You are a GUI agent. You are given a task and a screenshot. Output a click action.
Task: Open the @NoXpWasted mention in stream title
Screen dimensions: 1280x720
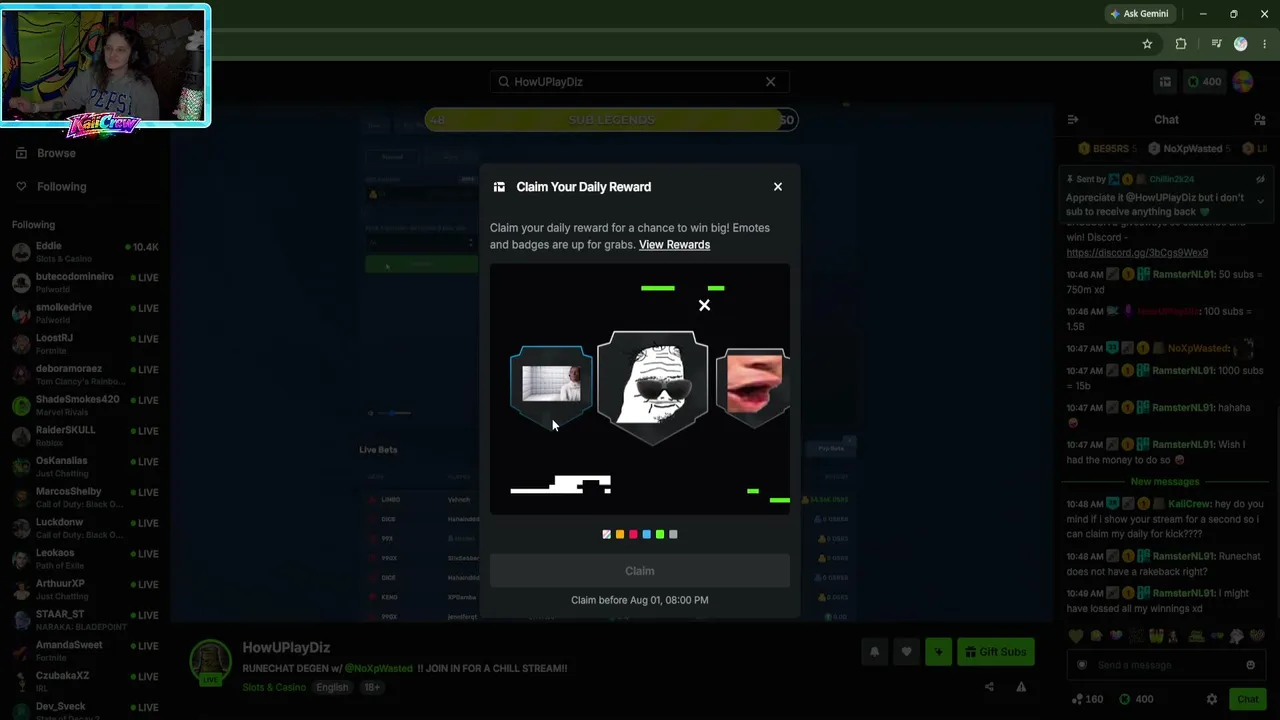pyautogui.click(x=379, y=668)
